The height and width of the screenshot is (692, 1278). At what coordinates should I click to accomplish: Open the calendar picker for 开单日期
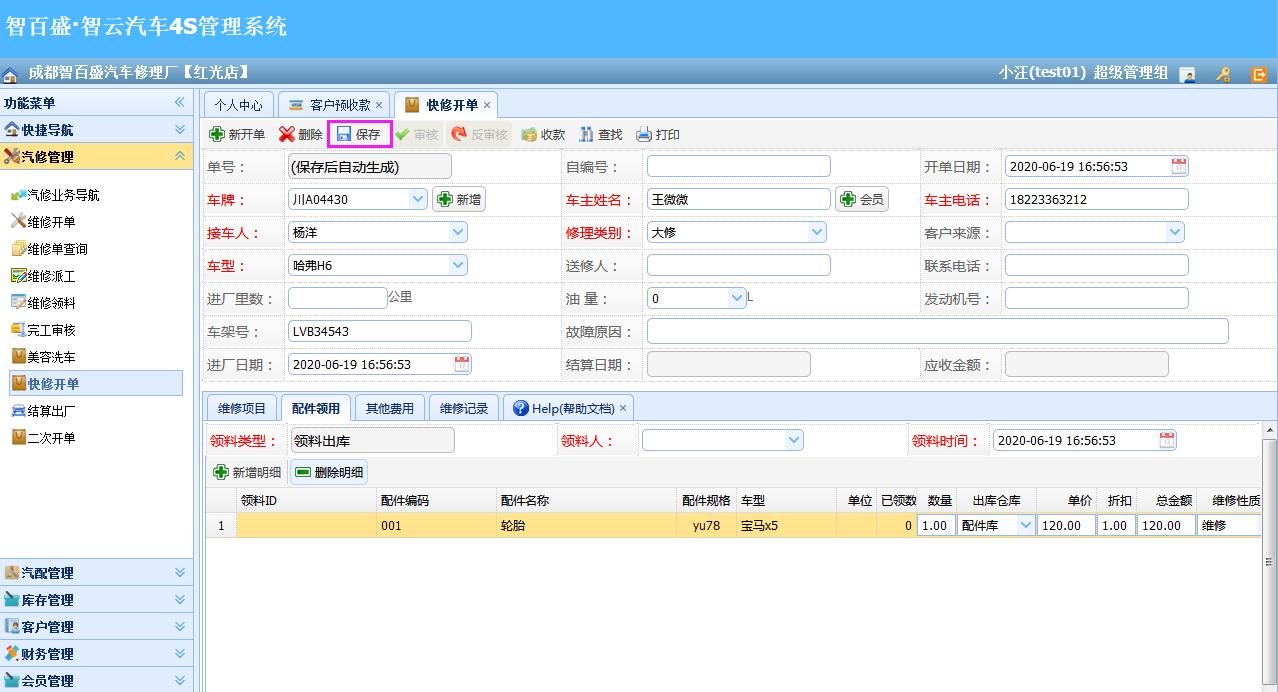point(1178,165)
